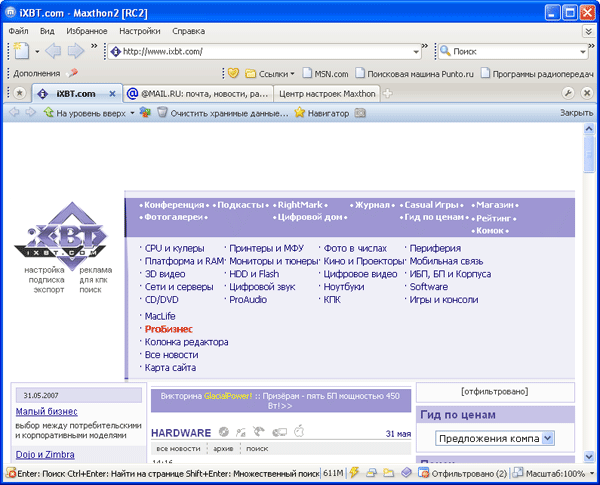The height and width of the screenshot is (485, 600).
Task: Click the round X button at tab bar end
Action: (x=587, y=93)
